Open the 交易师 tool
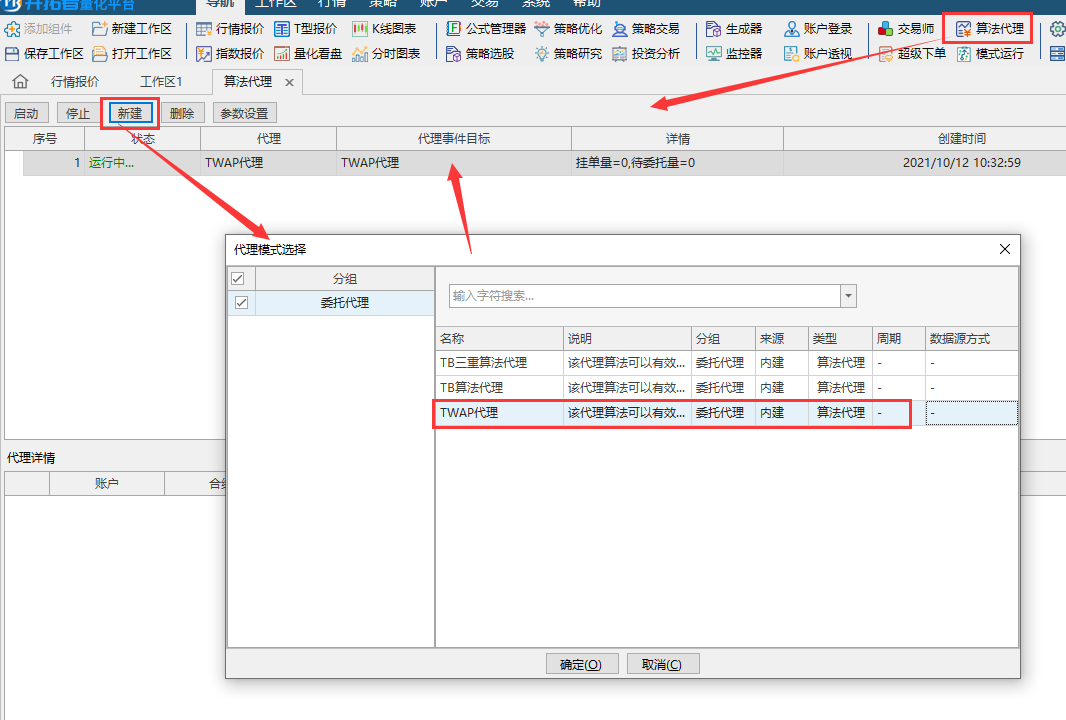This screenshot has height=720, width=1066. 906,29
